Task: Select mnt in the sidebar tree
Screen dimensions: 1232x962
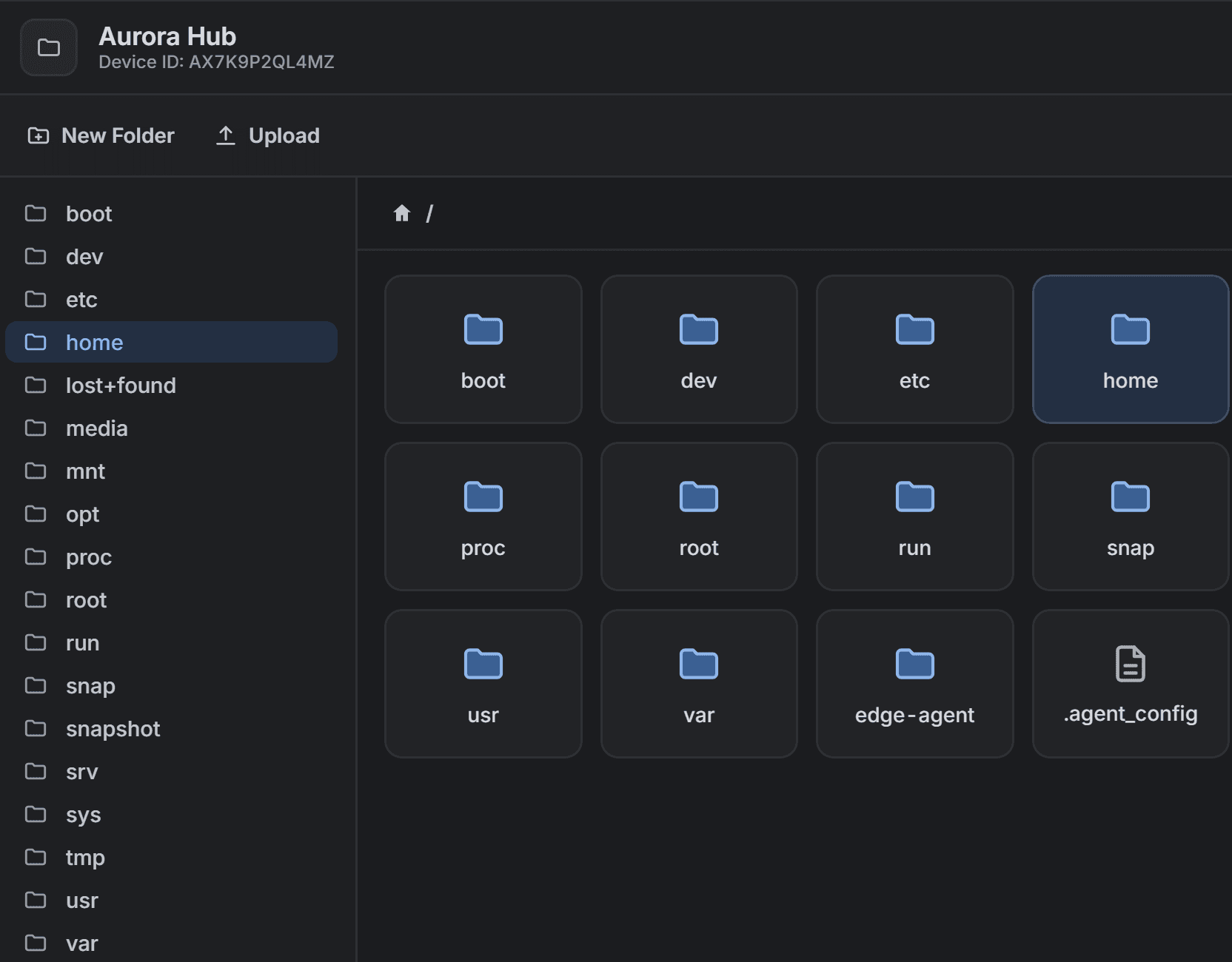Action: point(172,471)
